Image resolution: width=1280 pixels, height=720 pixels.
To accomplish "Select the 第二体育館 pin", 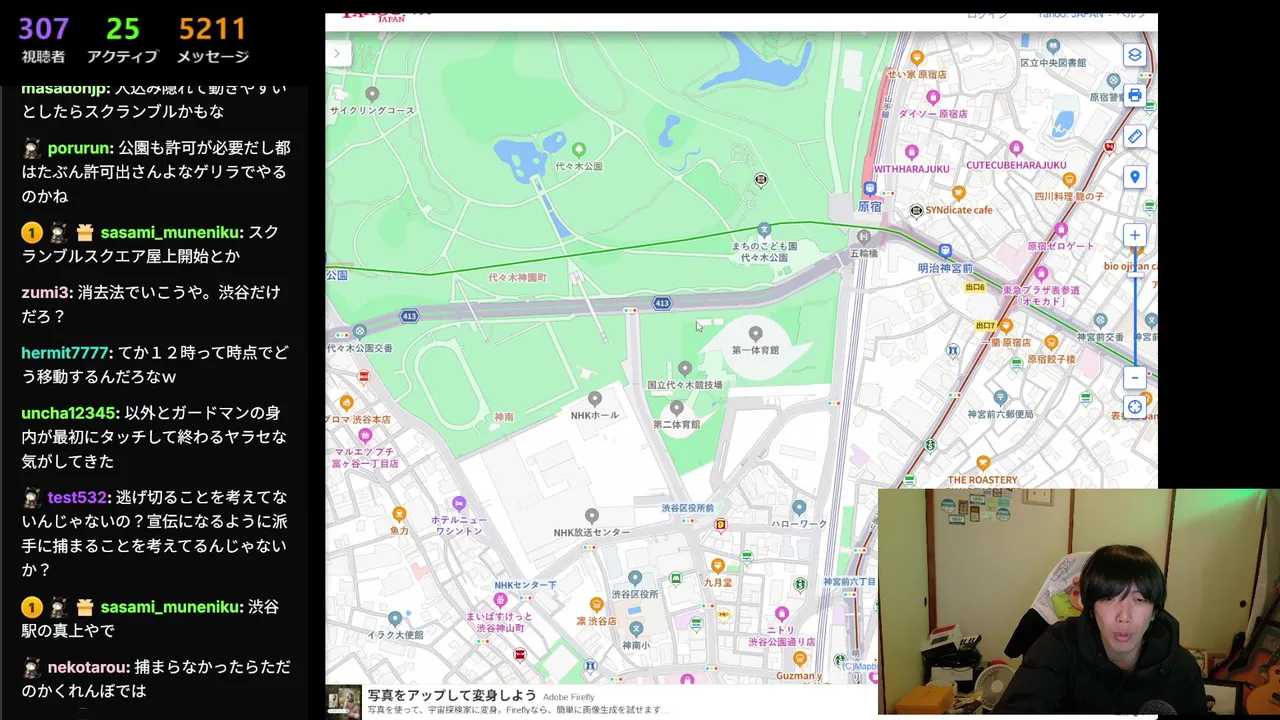I will (677, 408).
